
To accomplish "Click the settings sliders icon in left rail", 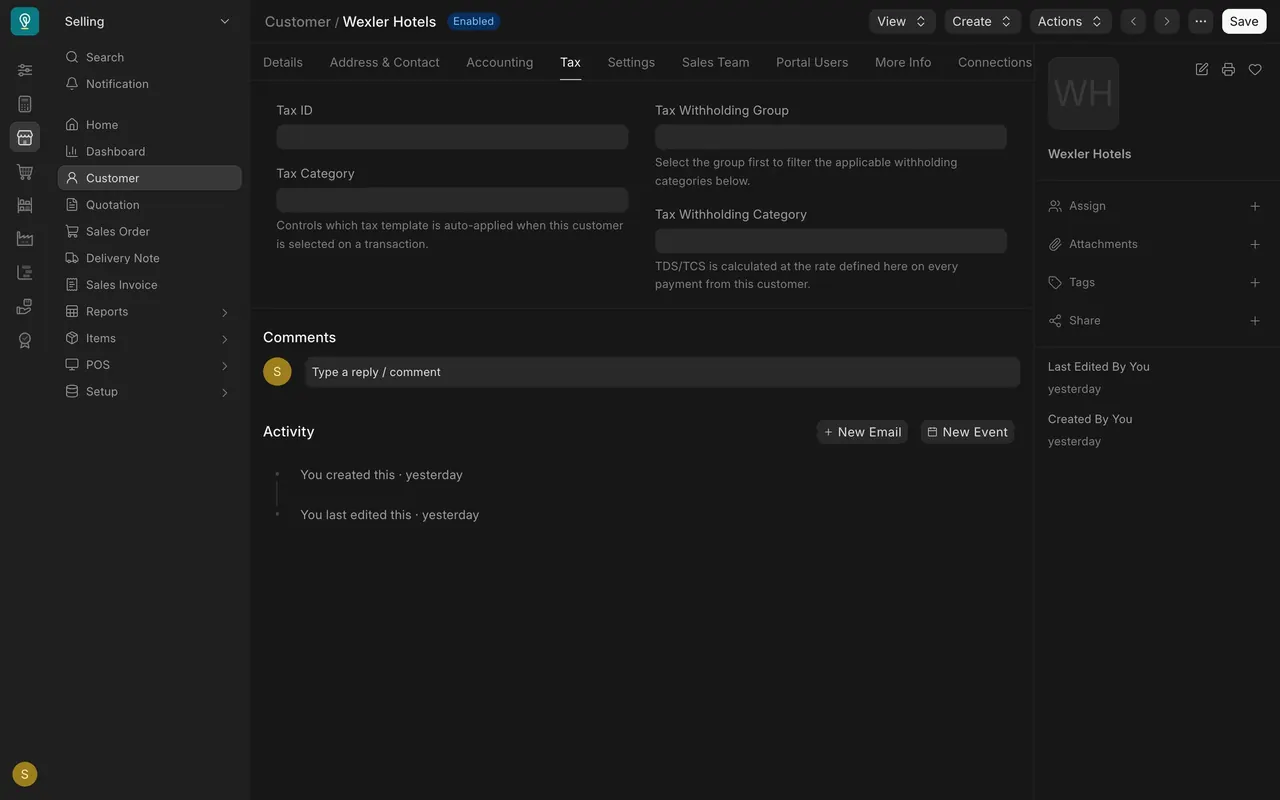I will tap(25, 70).
